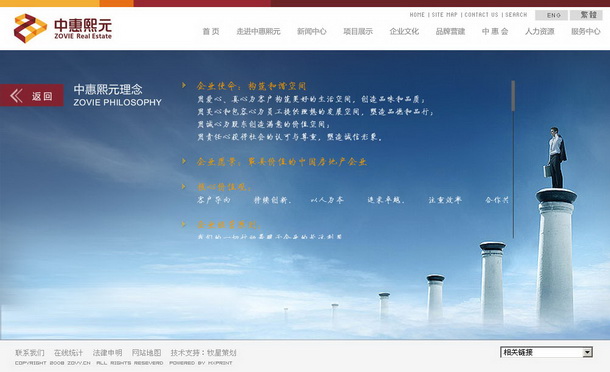Viewport: 610px width, 372px height.
Task: Click the 联系我们 footer link
Action: click(x=30, y=353)
